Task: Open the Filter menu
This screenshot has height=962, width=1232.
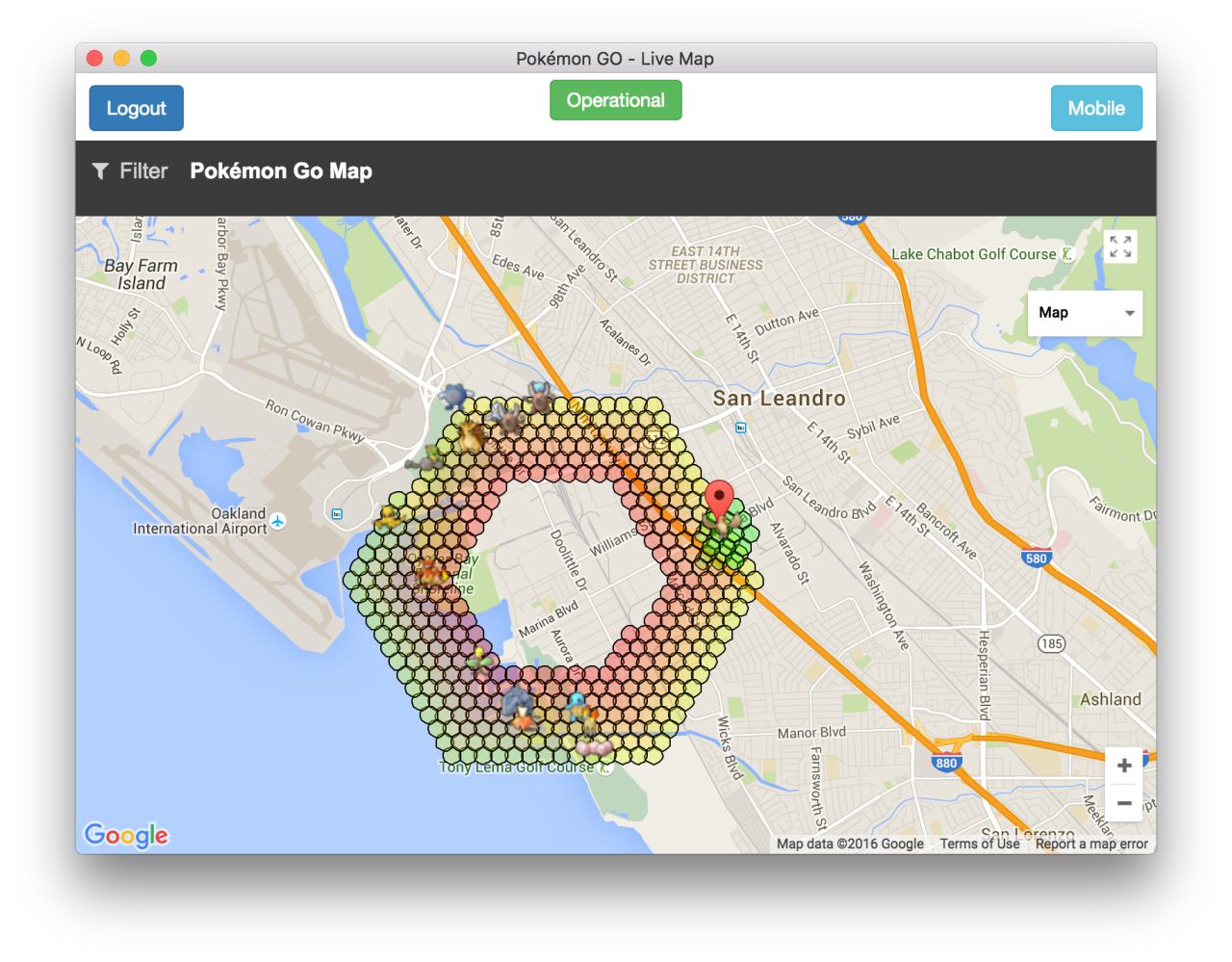Action: pos(130,171)
